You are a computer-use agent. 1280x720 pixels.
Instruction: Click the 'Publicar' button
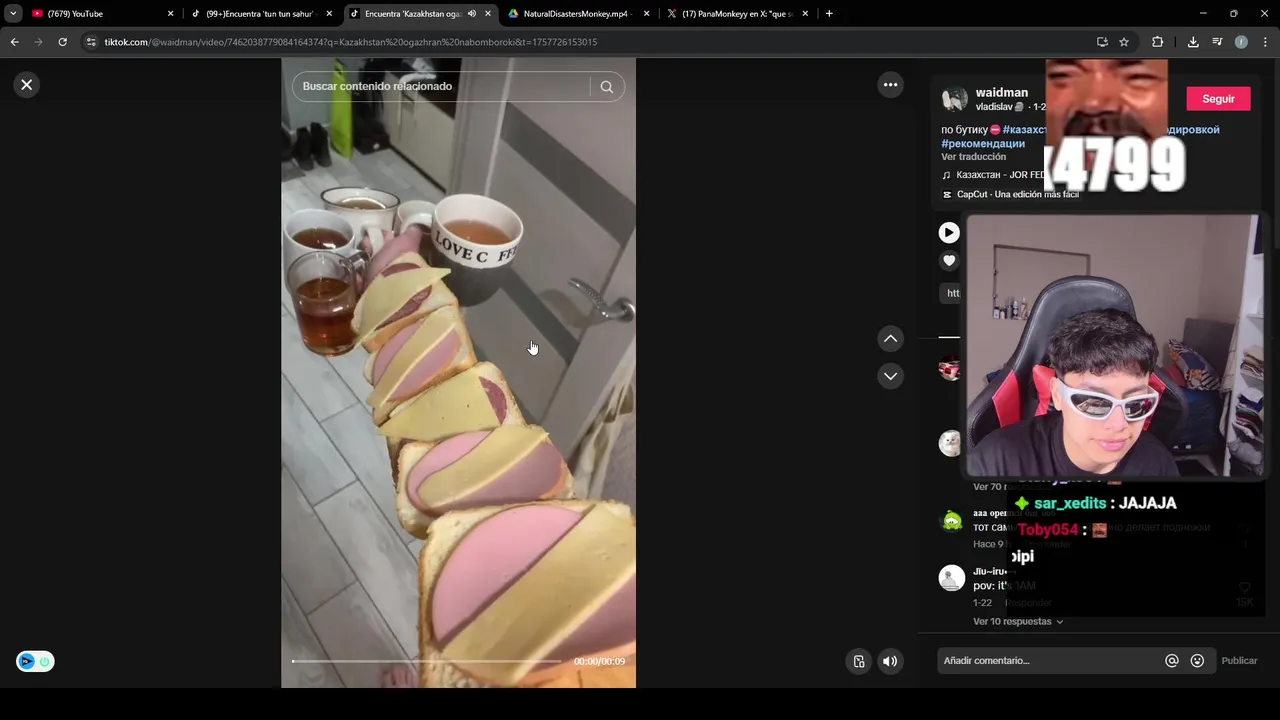[x=1239, y=661]
